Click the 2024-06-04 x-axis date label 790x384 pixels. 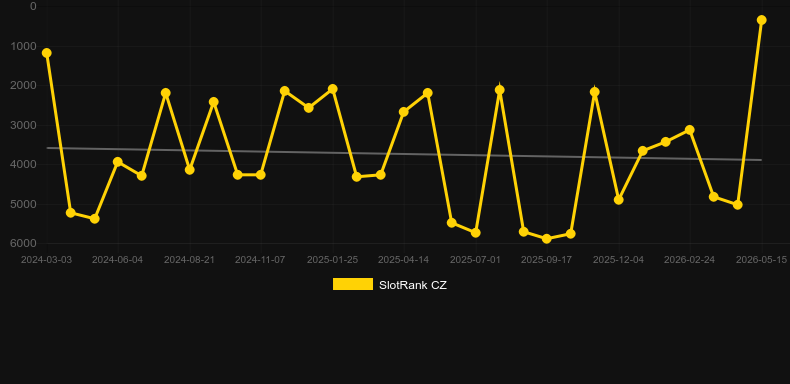coord(118,260)
